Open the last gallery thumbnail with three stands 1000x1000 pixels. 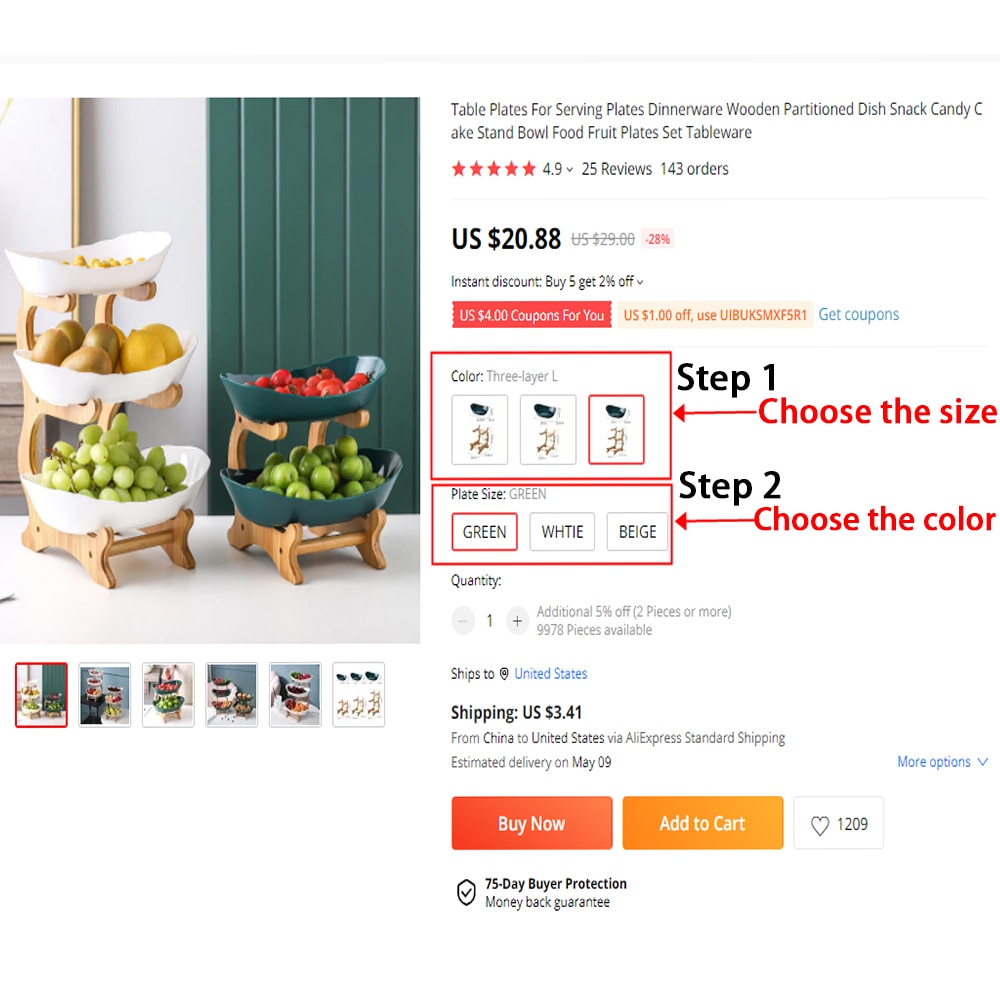tap(358, 695)
